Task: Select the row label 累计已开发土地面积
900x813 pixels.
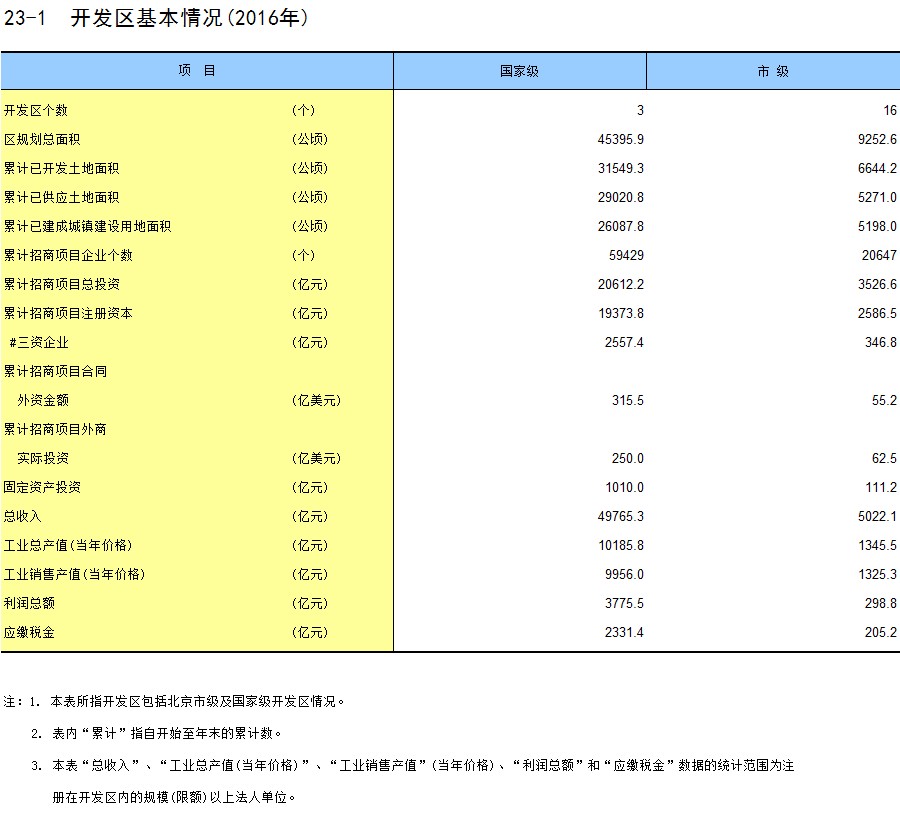Action: tap(61, 168)
